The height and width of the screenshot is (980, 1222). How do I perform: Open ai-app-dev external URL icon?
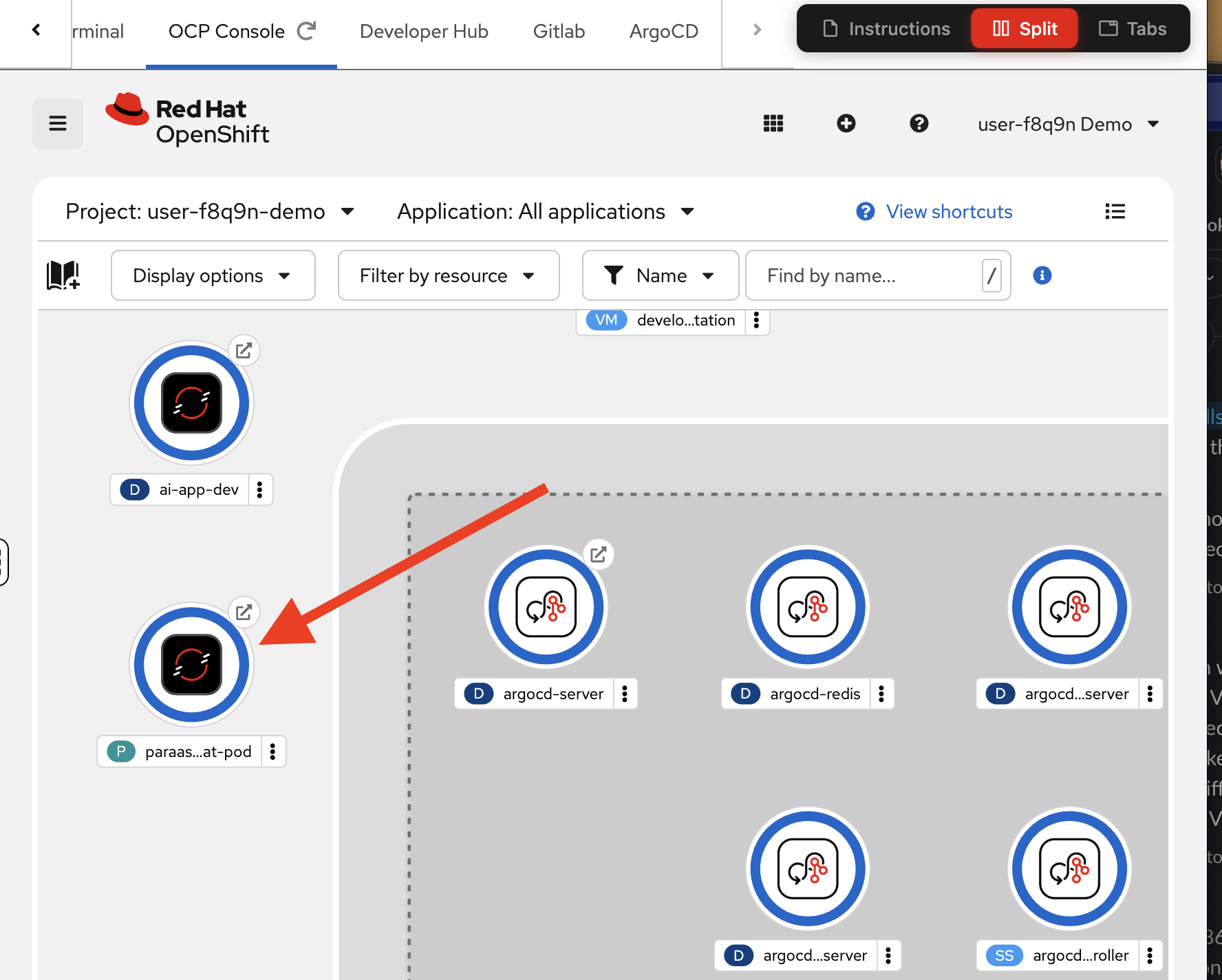(x=244, y=351)
